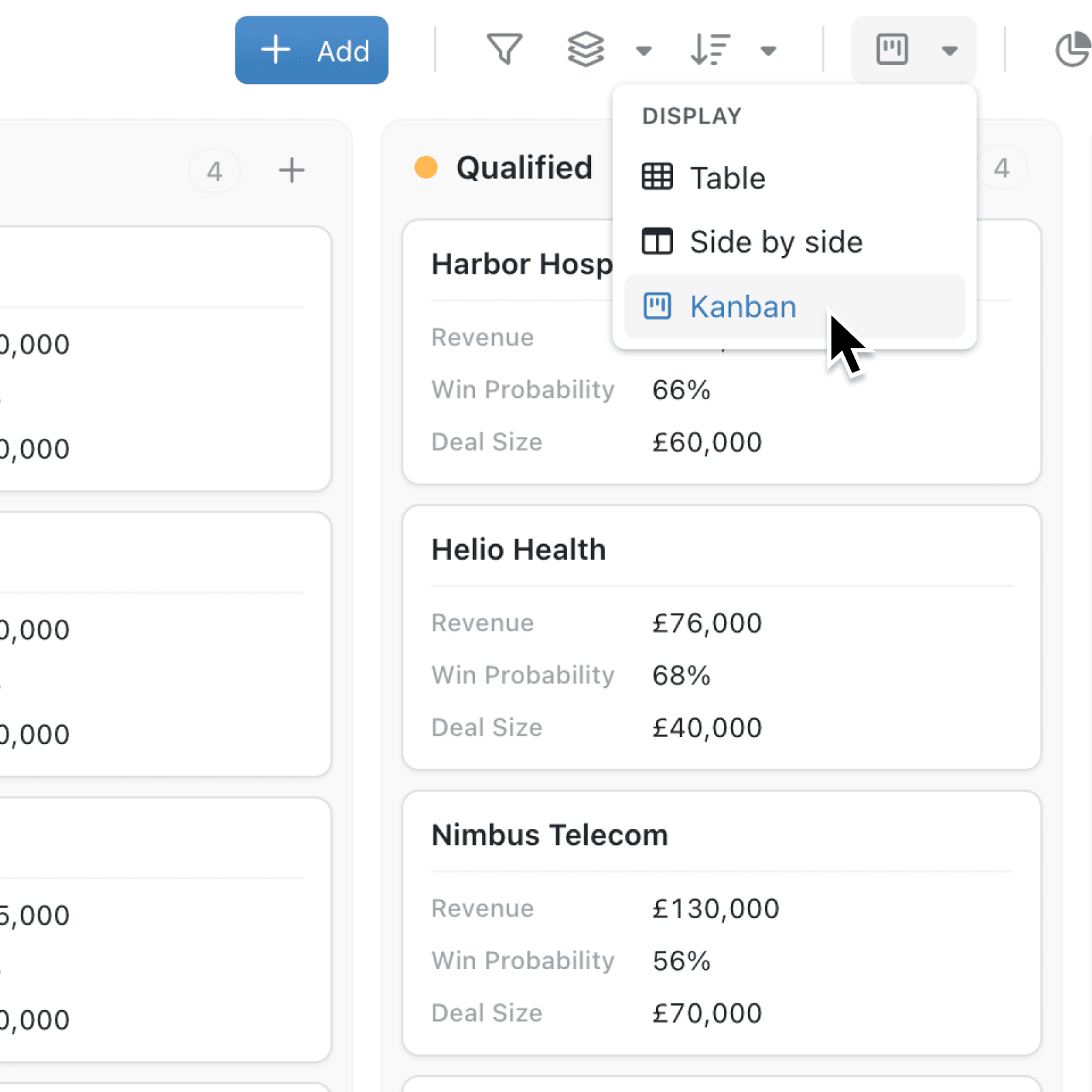Click the Kanban view icon in toolbar

click(x=892, y=49)
